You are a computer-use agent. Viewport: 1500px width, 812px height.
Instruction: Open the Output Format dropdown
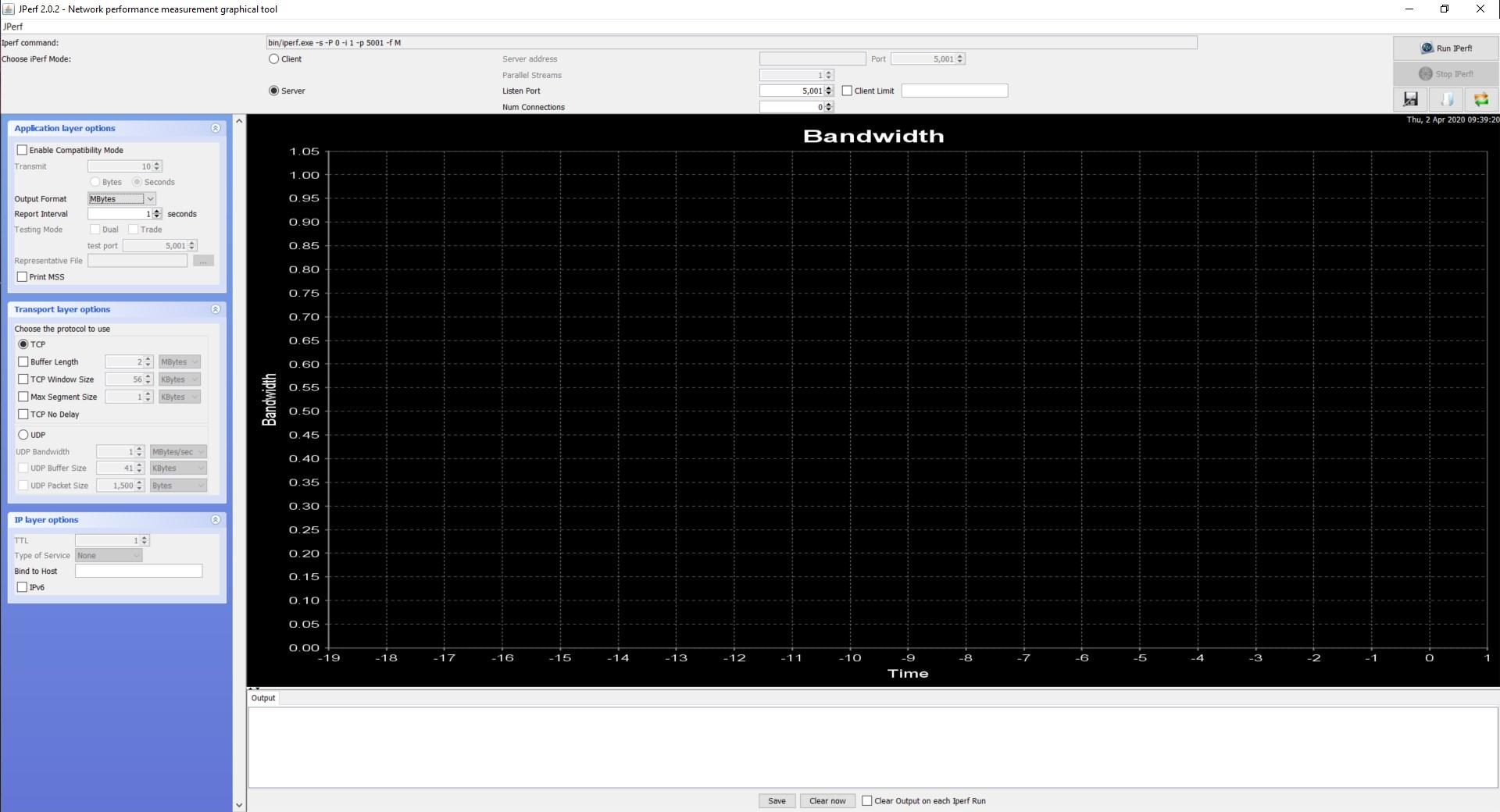click(122, 199)
